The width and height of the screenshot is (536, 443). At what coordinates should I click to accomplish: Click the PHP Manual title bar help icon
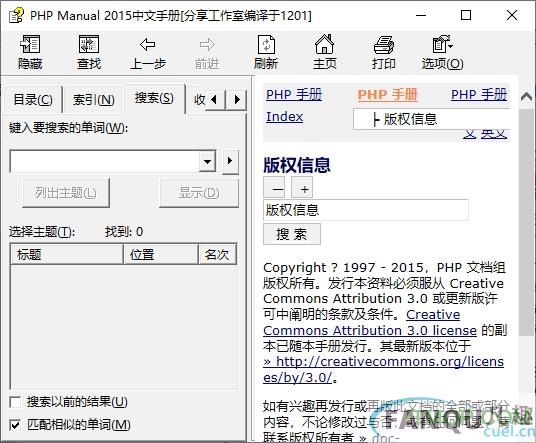coord(16,15)
